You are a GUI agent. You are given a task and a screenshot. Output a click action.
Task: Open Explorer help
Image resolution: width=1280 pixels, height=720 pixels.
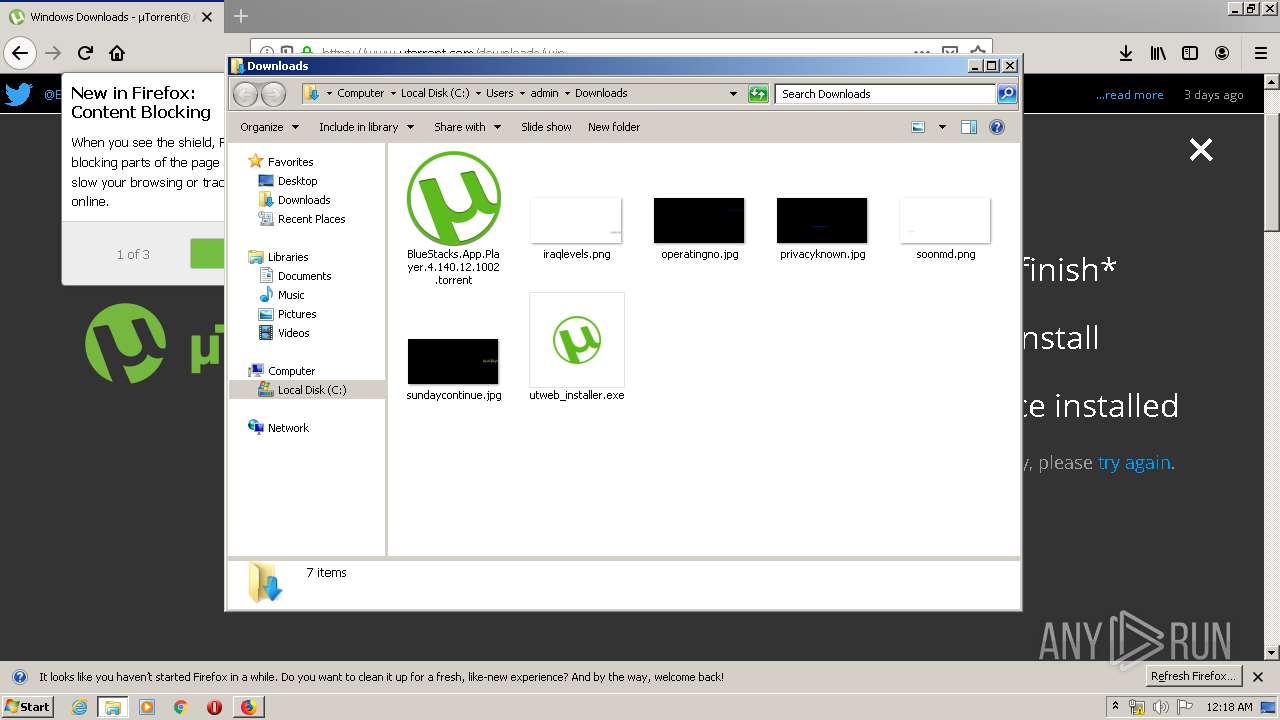pos(996,127)
